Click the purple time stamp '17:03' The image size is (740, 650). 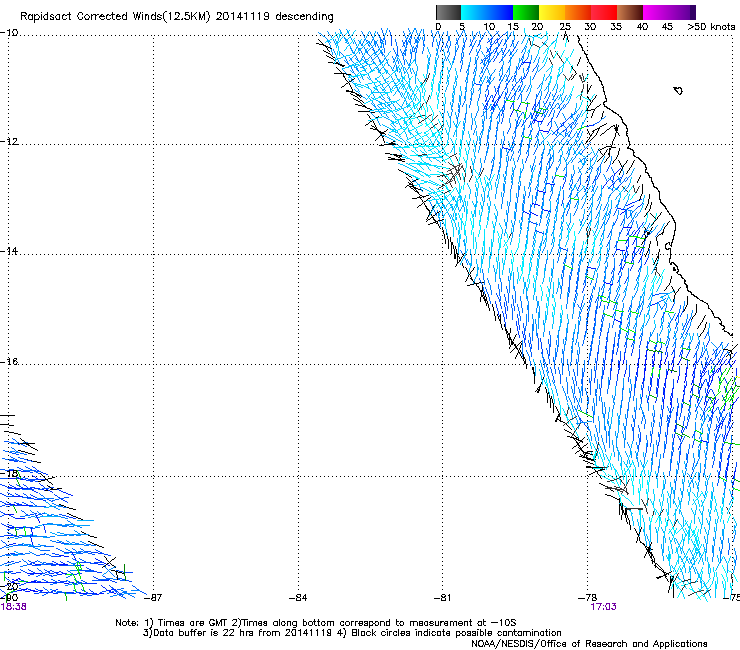pos(603,607)
